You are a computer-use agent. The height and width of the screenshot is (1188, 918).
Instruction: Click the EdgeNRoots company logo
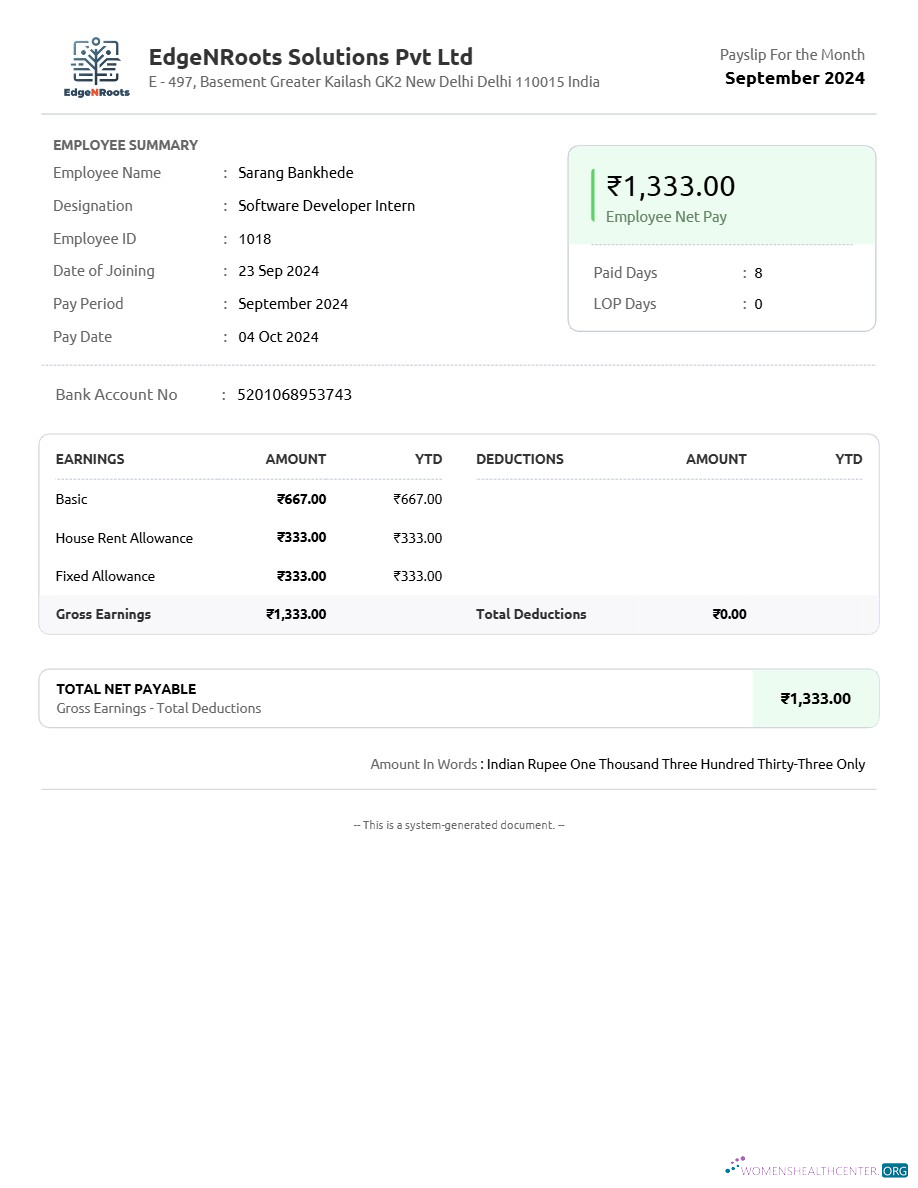(x=96, y=64)
